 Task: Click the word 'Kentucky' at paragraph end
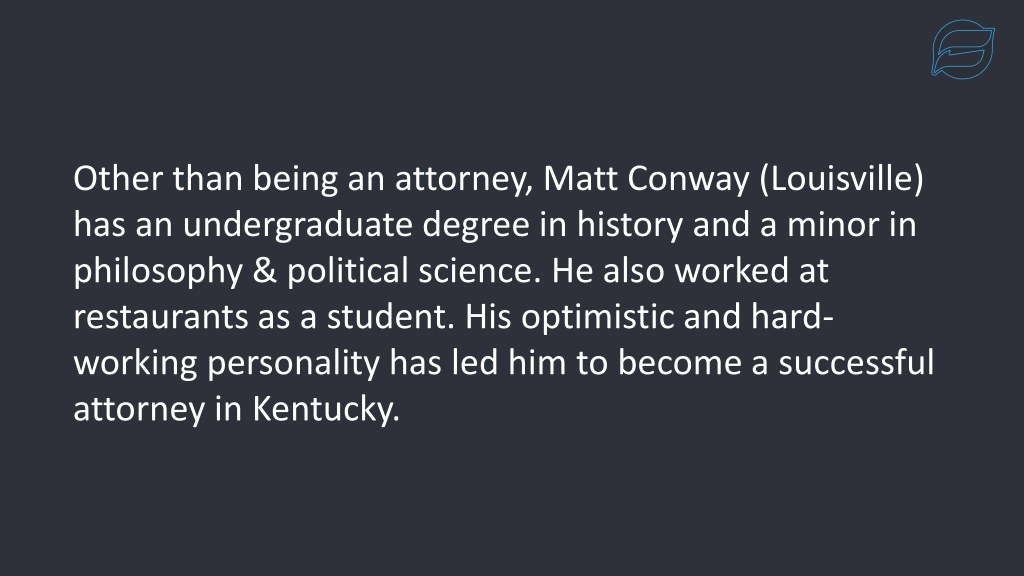tap(326, 409)
